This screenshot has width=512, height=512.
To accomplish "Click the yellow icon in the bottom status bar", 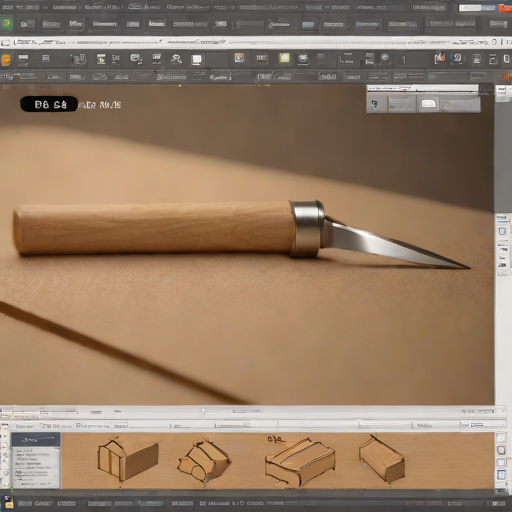I will pos(8,502).
